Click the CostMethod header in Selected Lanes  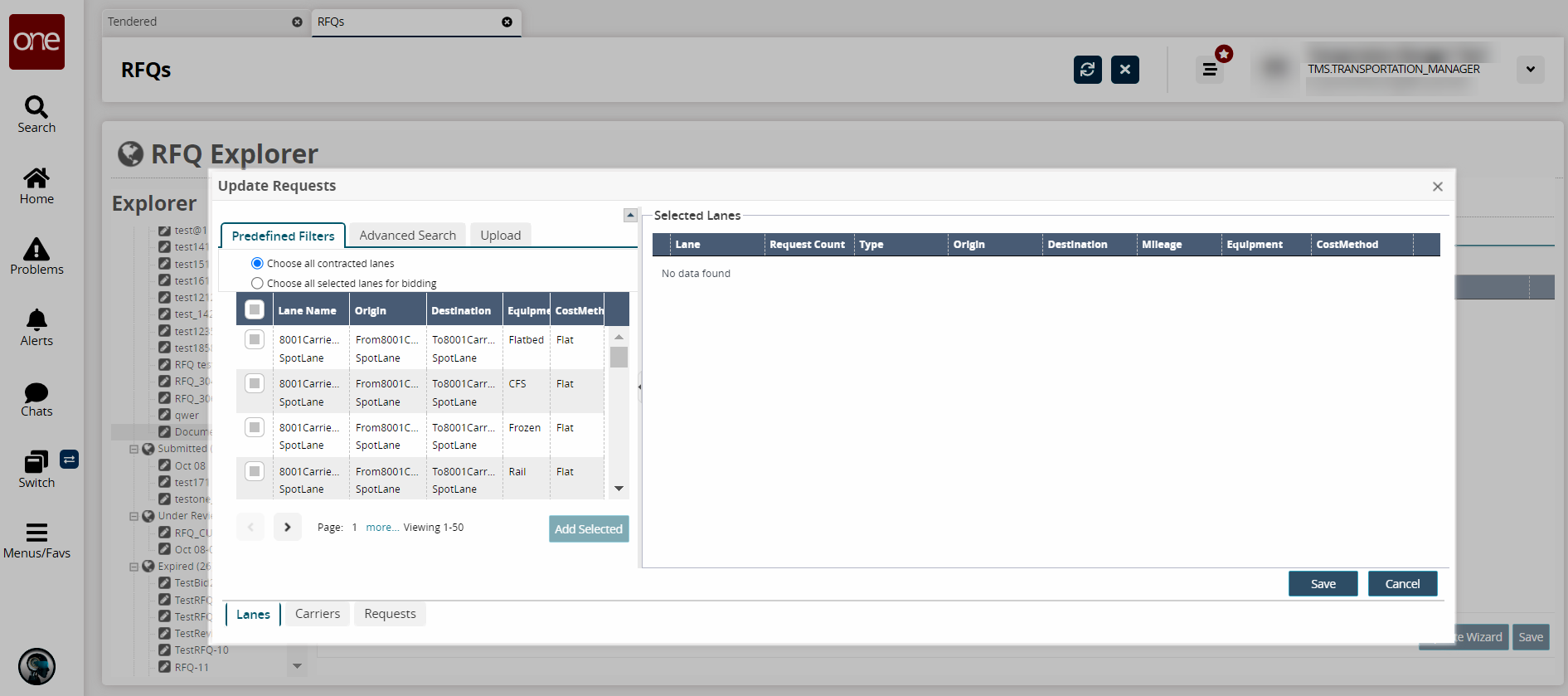tap(1362, 245)
